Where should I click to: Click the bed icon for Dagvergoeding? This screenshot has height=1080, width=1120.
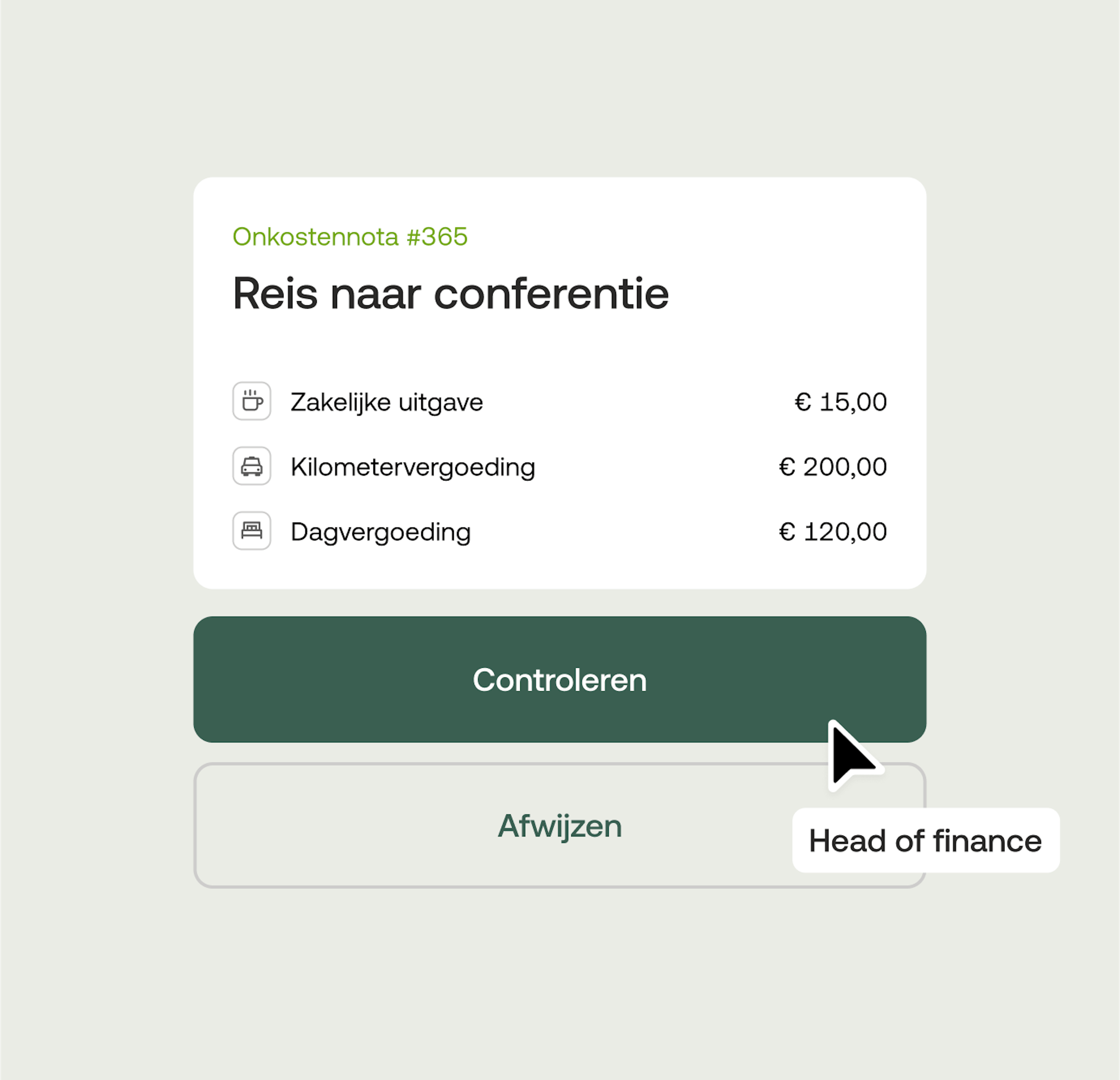[251, 531]
